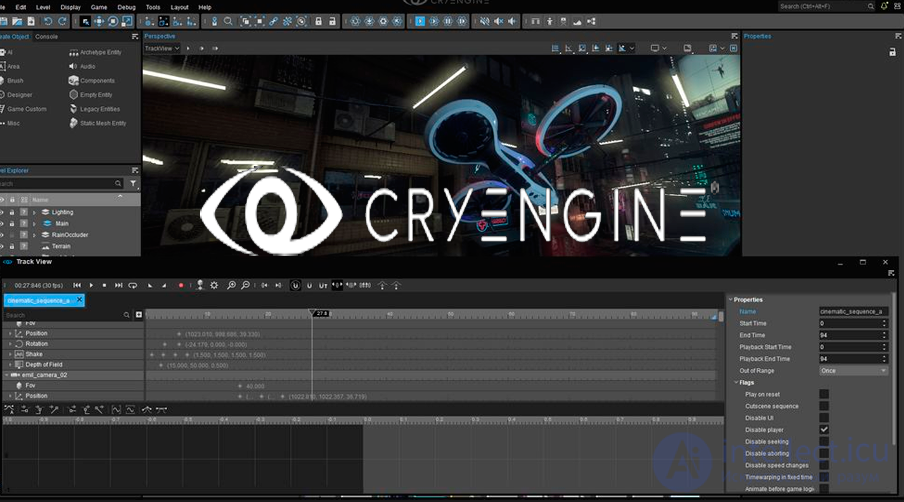Image resolution: width=904 pixels, height=502 pixels.
Task: Stop sequence playback in Track View
Action: (x=104, y=285)
